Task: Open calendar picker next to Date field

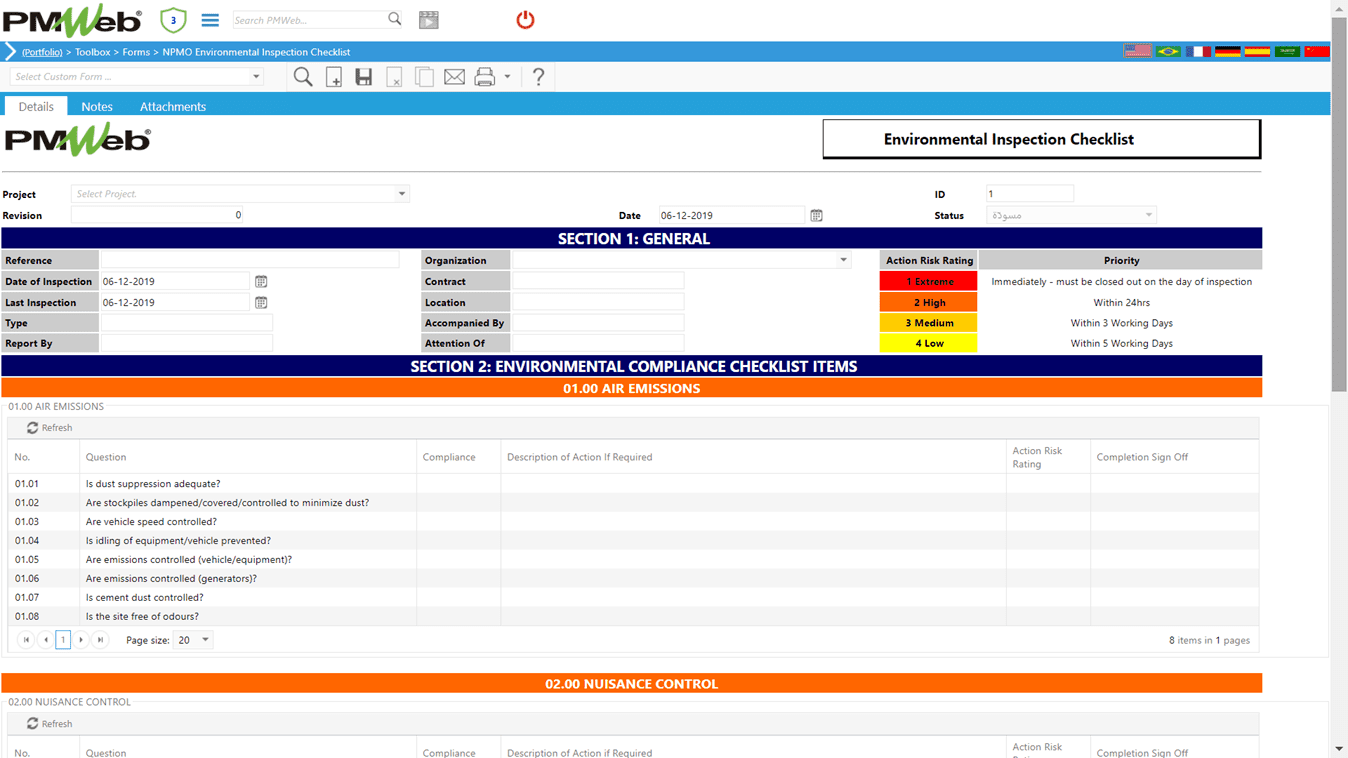Action: (816, 216)
